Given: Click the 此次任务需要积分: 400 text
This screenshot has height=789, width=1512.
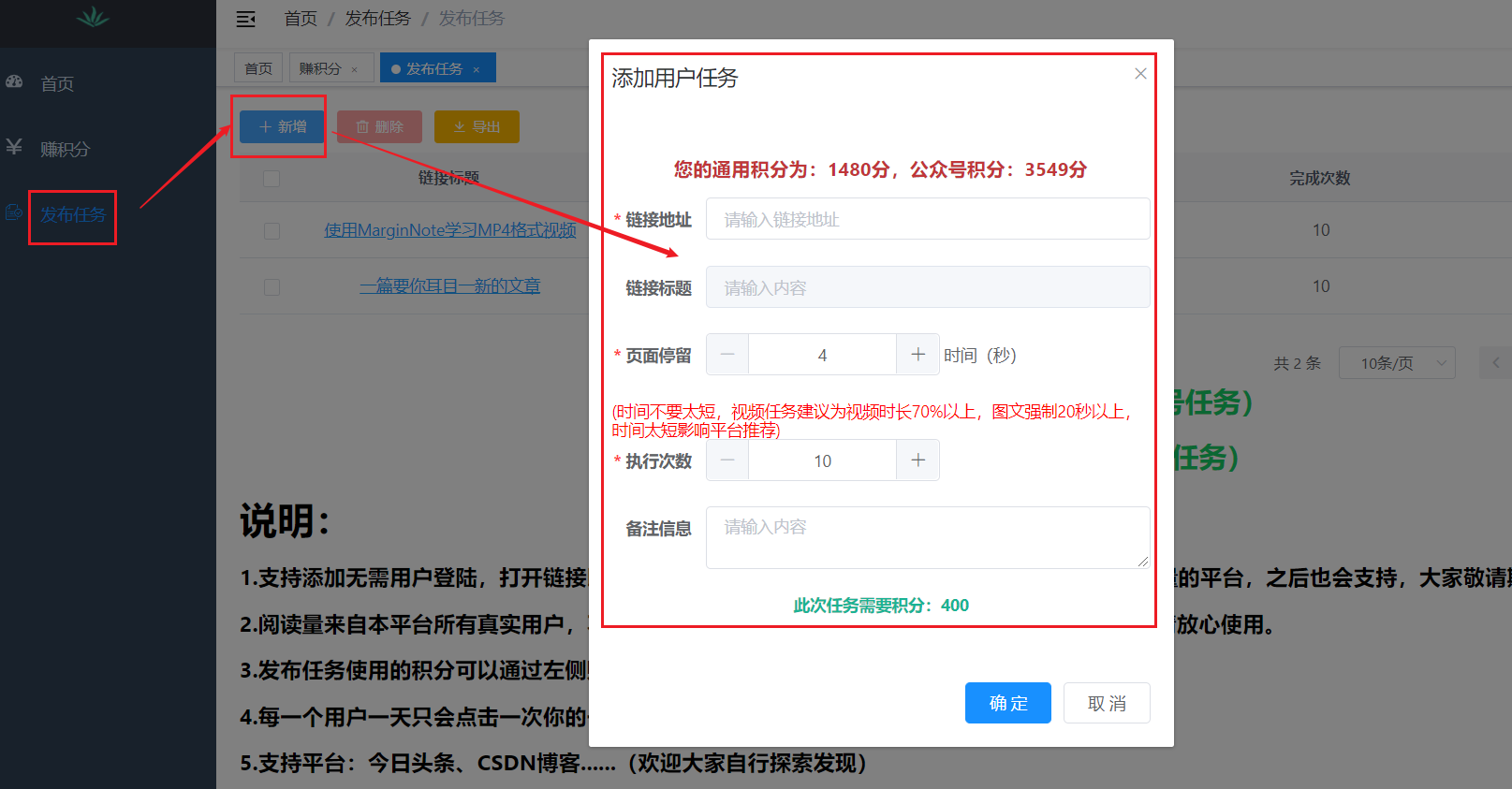Looking at the screenshot, I should point(881,606).
